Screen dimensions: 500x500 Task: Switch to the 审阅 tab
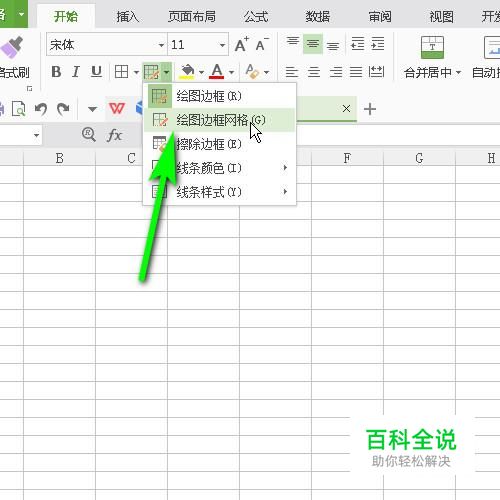(380, 16)
